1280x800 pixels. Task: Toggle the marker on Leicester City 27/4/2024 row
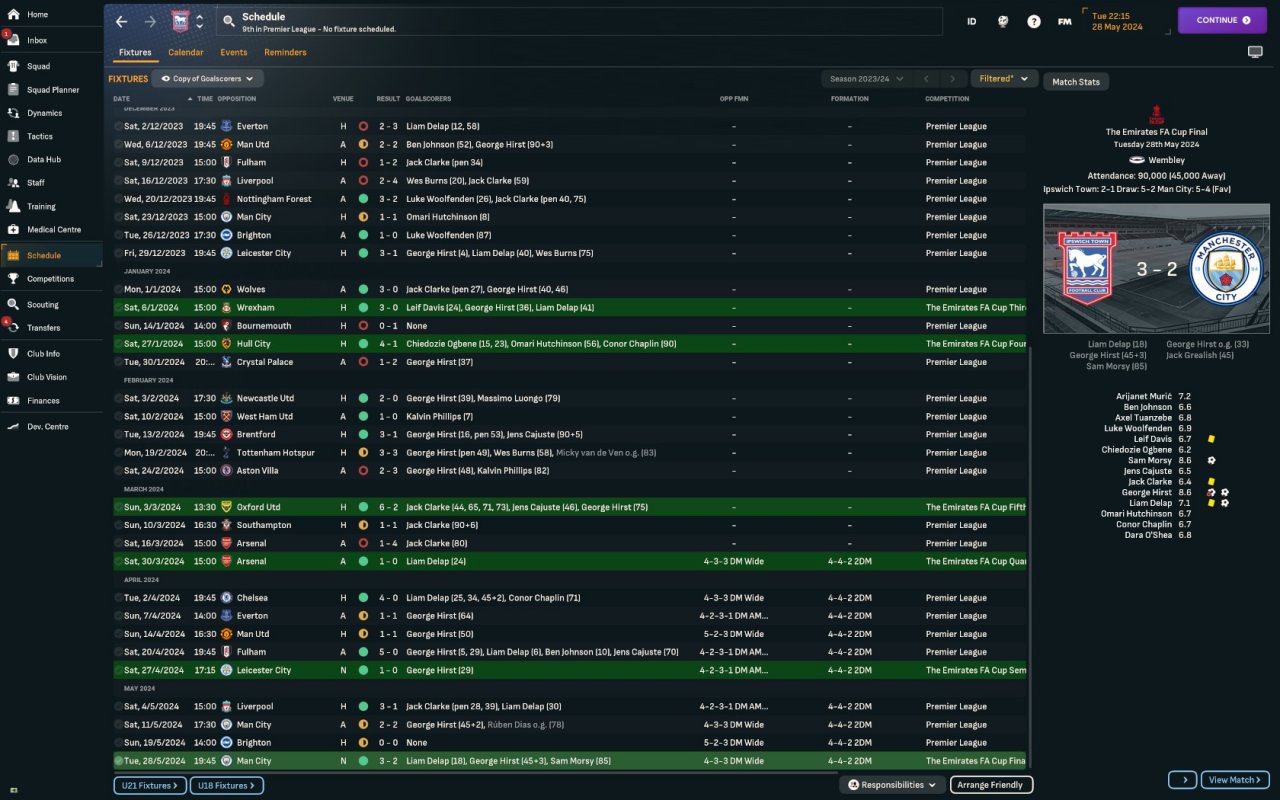click(119, 670)
